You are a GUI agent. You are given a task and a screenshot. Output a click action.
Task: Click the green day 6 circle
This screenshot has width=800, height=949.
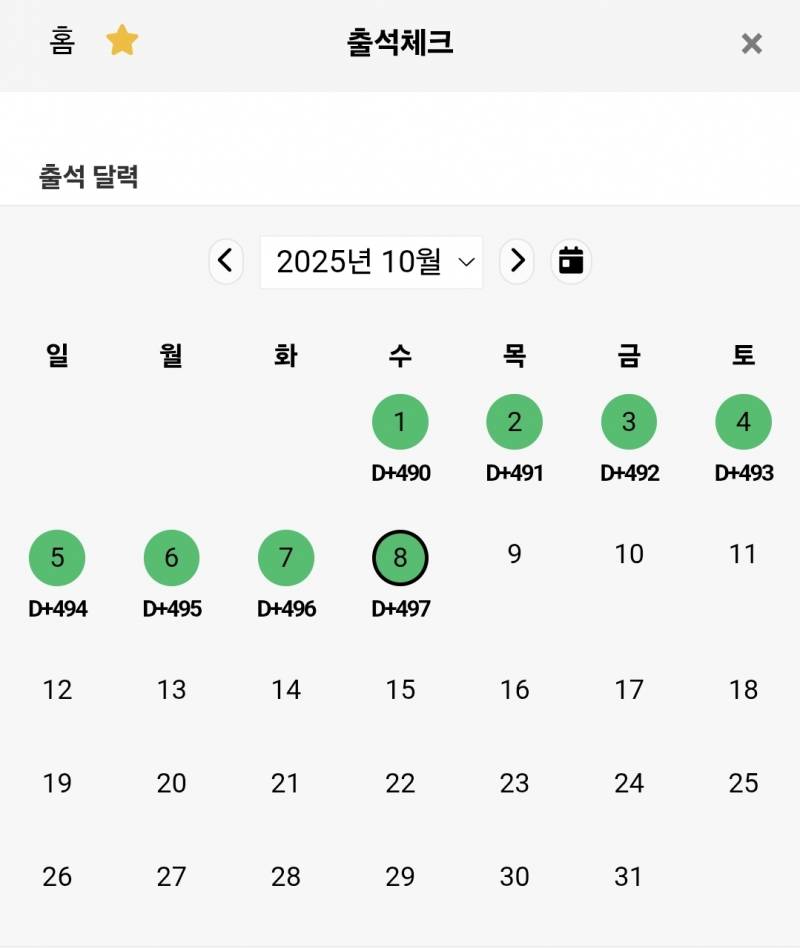click(171, 557)
